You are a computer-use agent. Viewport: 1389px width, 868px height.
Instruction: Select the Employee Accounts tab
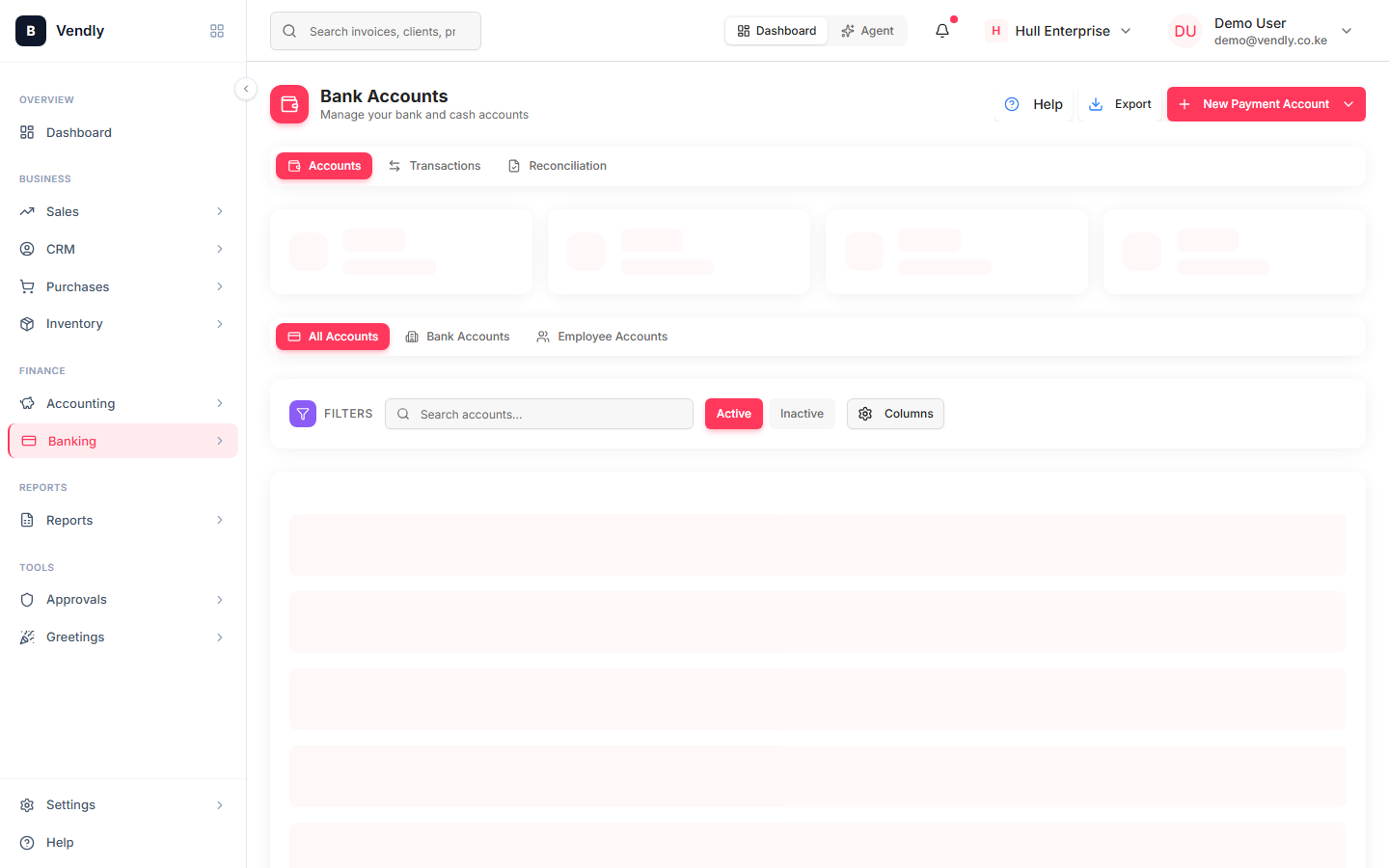pos(603,337)
